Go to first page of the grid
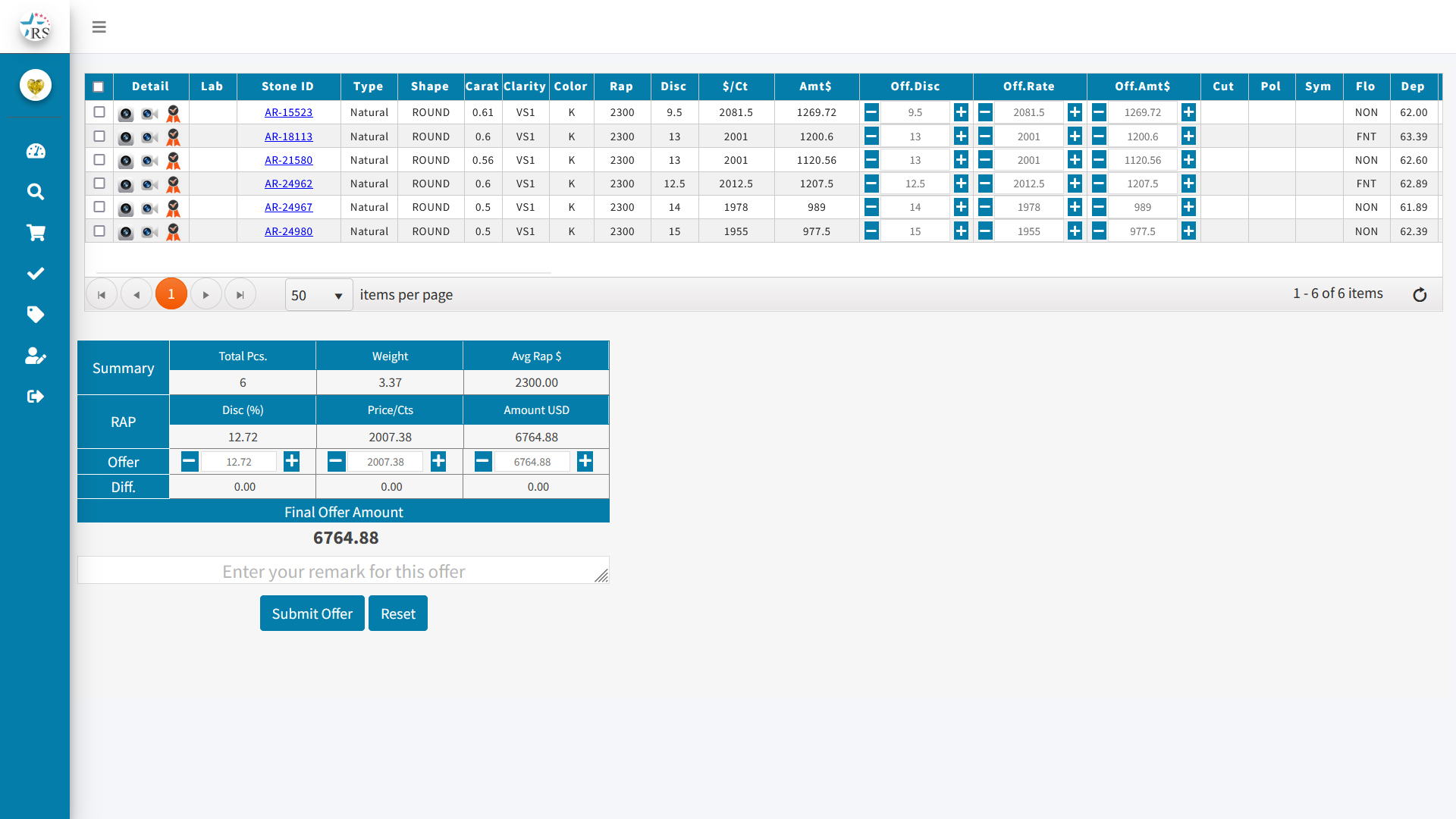Screen dimensions: 1456x819 [x=102, y=294]
